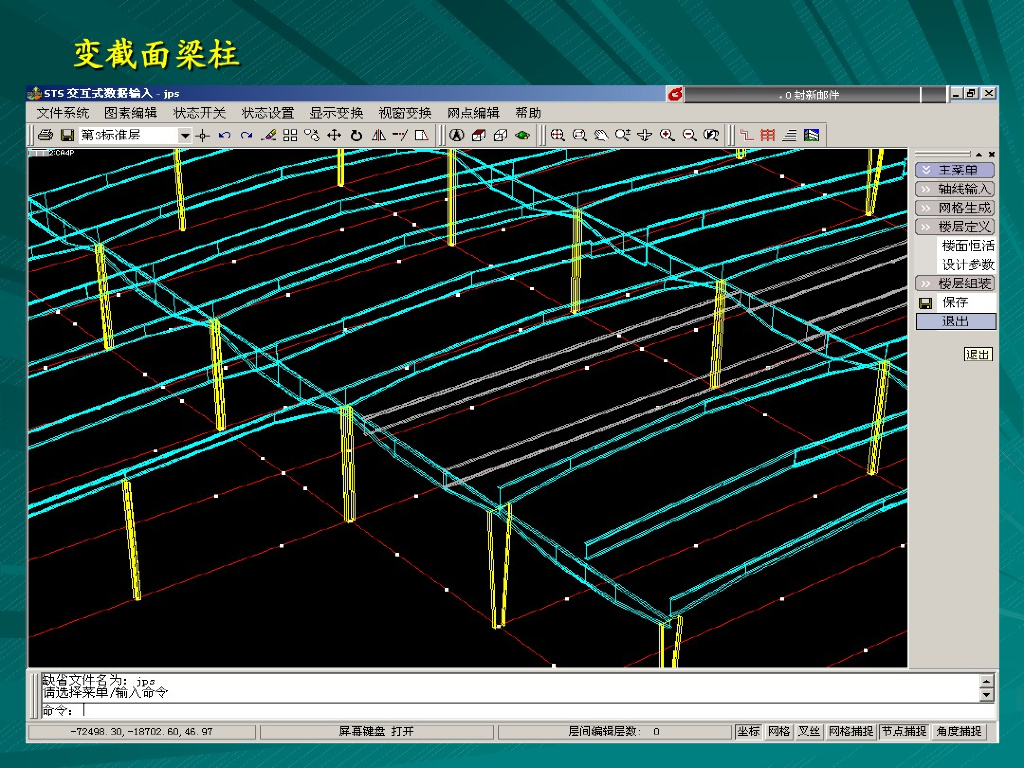This screenshot has height=768, width=1024.
Task: Click the zoom in magnifier icon
Action: (x=667, y=135)
